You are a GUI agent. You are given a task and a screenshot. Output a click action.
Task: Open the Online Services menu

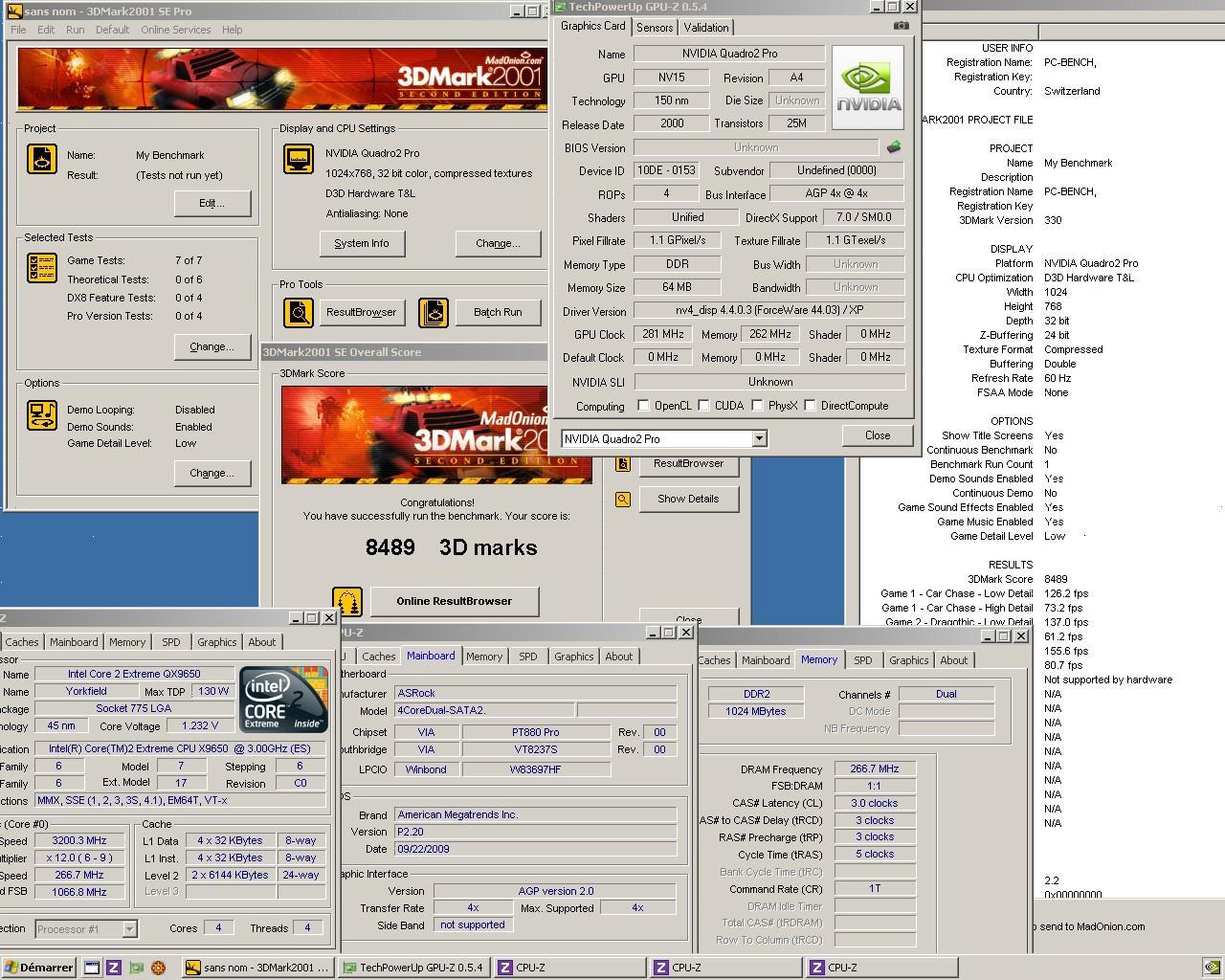[176, 30]
